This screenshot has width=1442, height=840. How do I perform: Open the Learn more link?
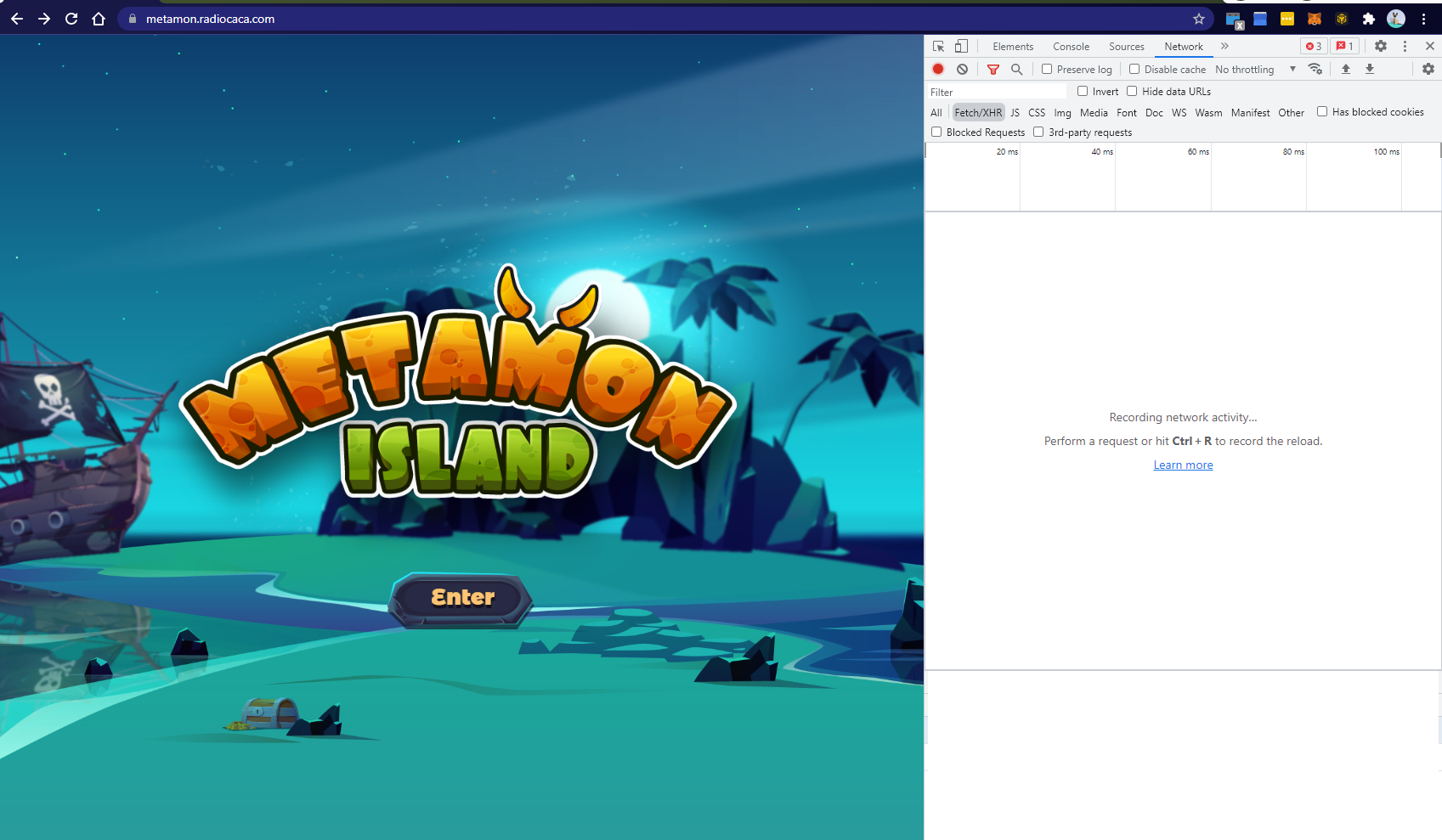pos(1183,465)
